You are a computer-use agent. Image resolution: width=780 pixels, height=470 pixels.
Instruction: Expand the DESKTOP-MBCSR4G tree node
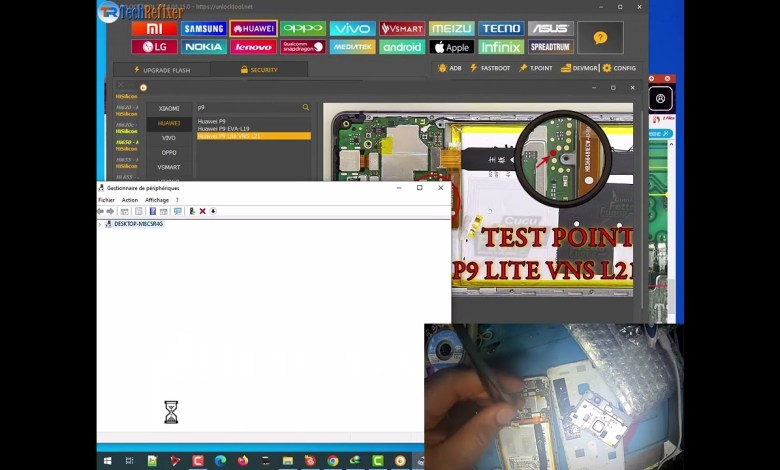click(101, 224)
